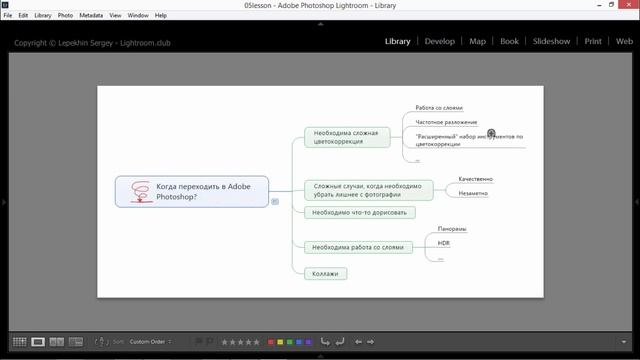
Task: Open the Custom Order sort dropdown
Action: [x=150, y=342]
